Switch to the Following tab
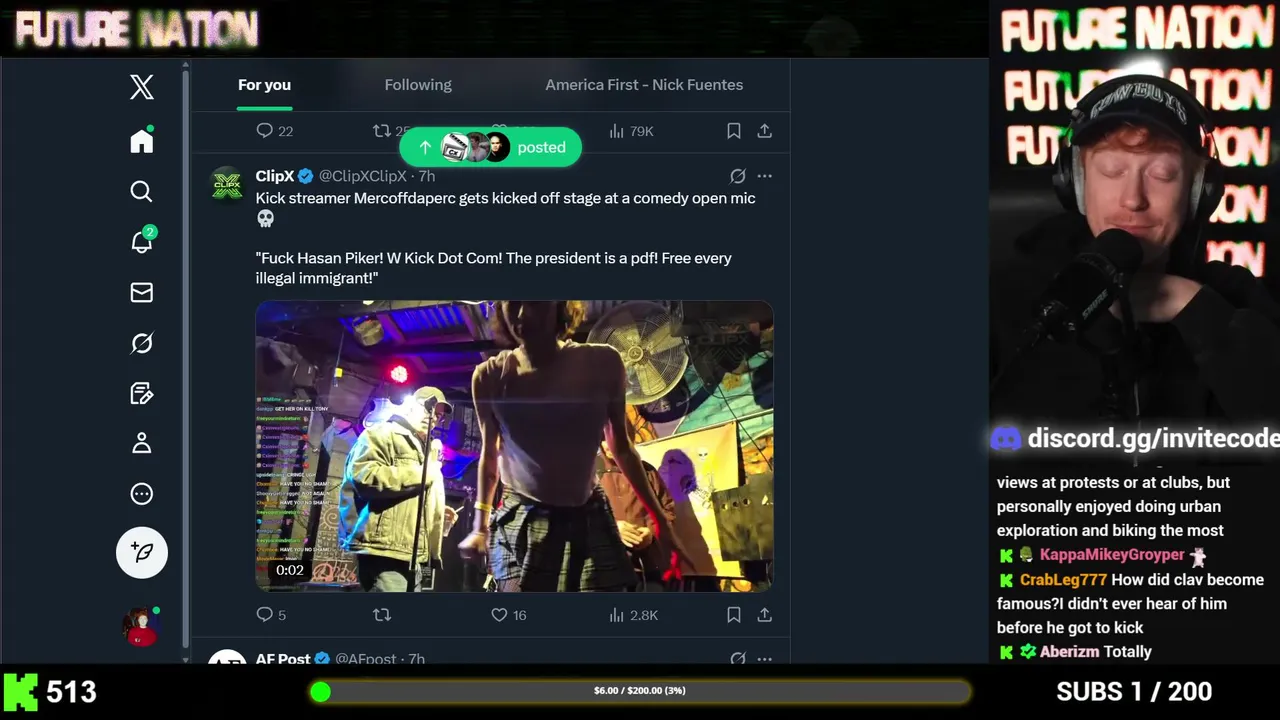 click(x=418, y=85)
